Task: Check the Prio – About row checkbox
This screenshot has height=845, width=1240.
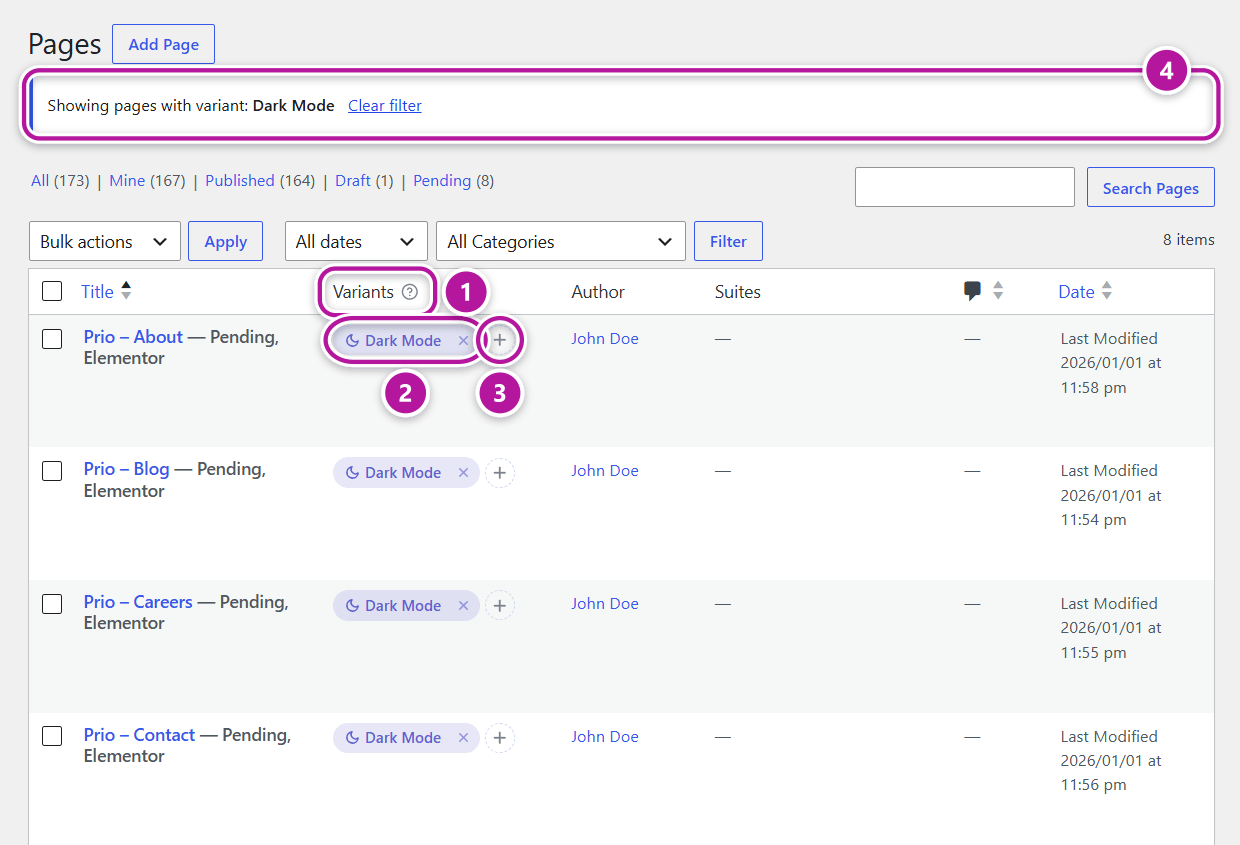Action: click(x=52, y=339)
